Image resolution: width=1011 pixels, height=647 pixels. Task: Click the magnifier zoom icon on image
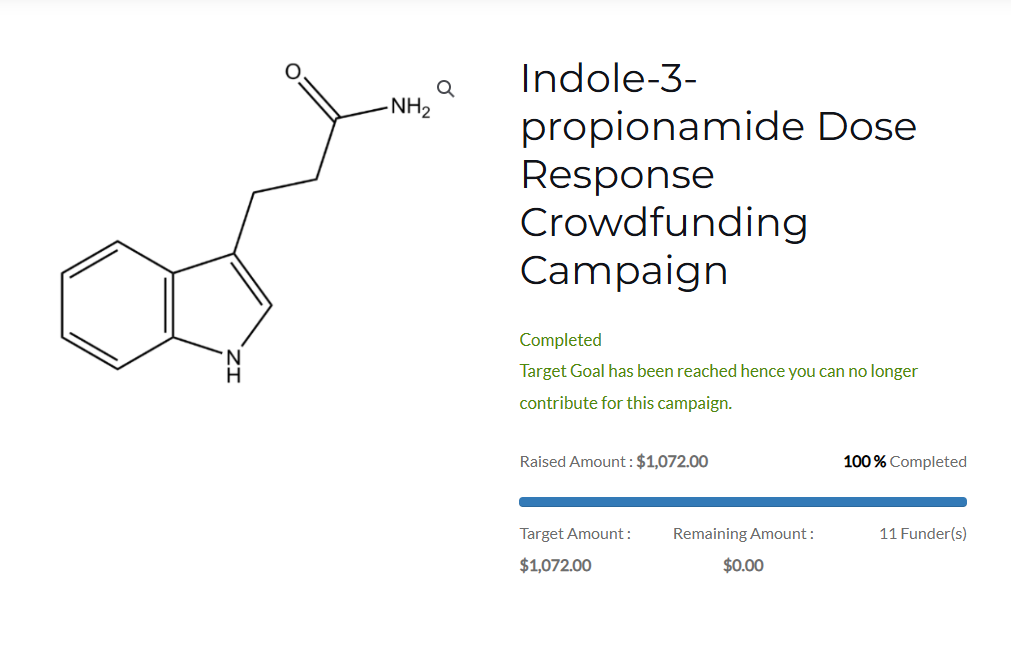446,88
